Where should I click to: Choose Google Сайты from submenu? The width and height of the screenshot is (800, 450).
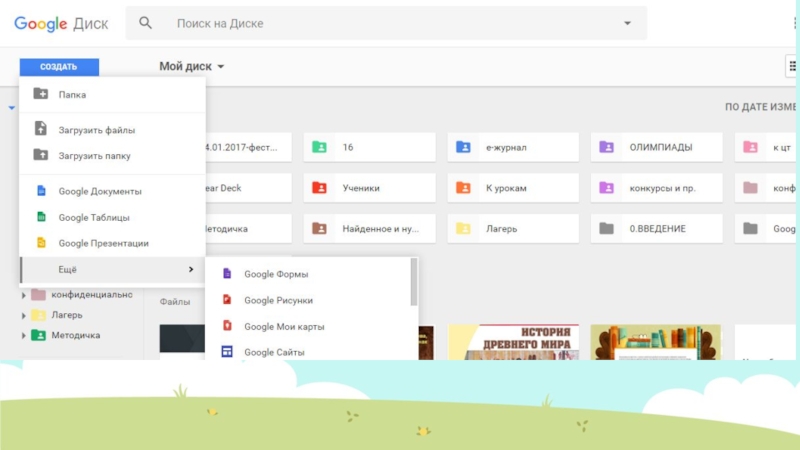coord(308,352)
